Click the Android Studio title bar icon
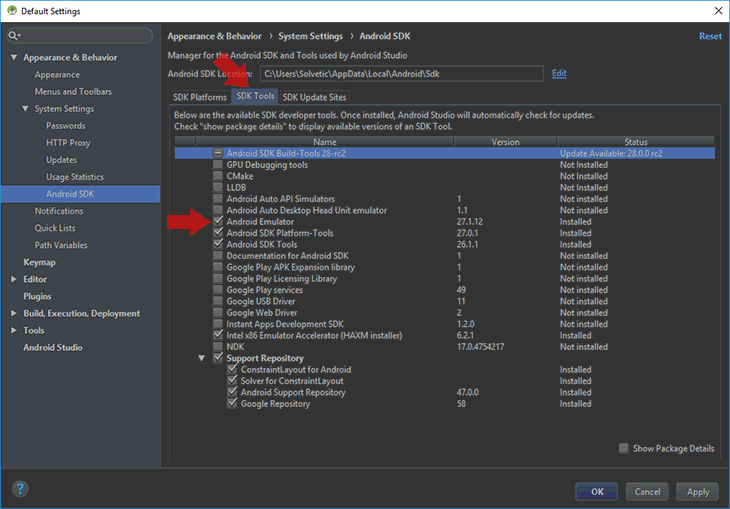Viewport: 730px width, 509px height. (x=11, y=10)
